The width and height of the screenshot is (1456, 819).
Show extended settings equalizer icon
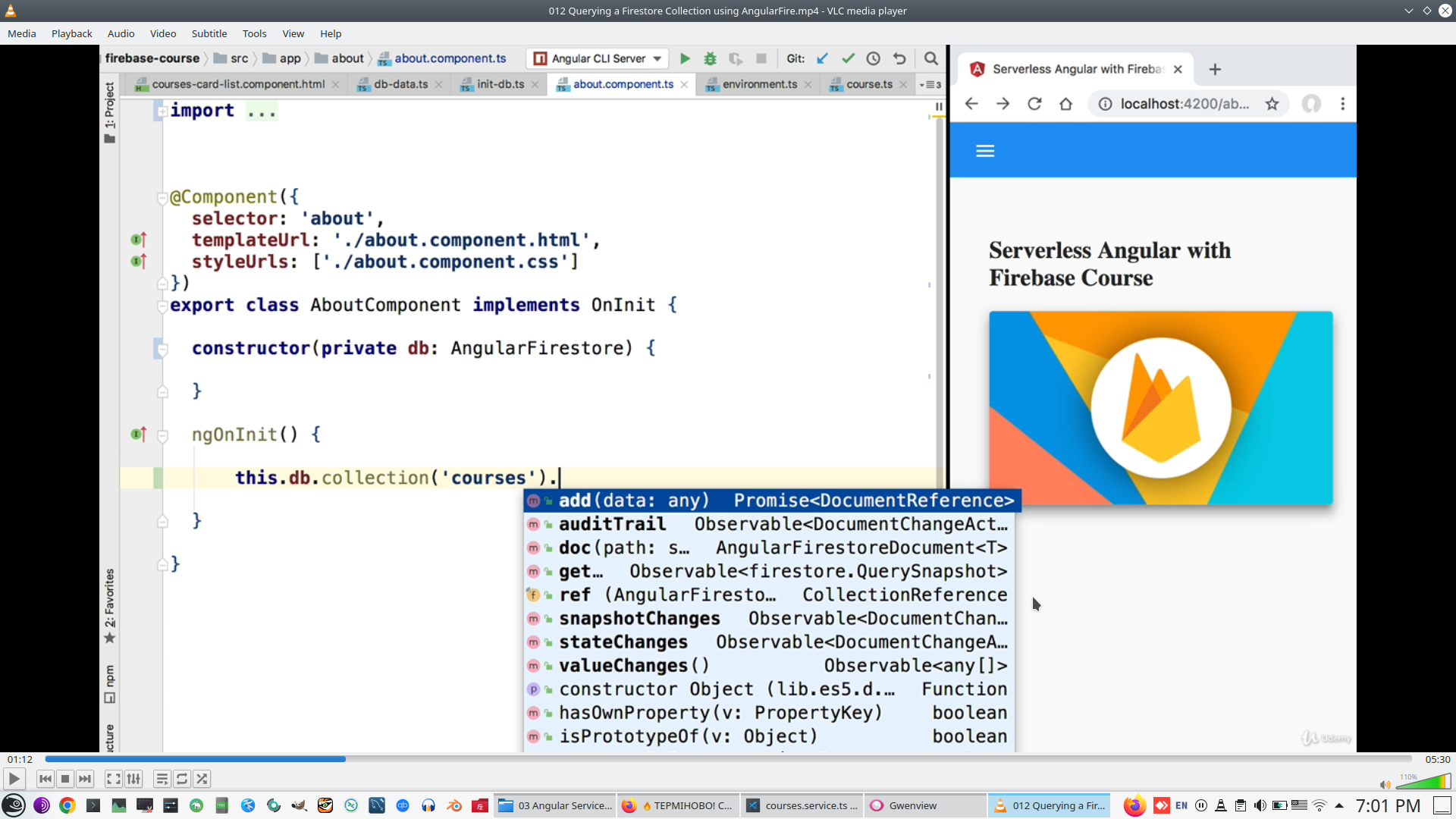tap(133, 779)
